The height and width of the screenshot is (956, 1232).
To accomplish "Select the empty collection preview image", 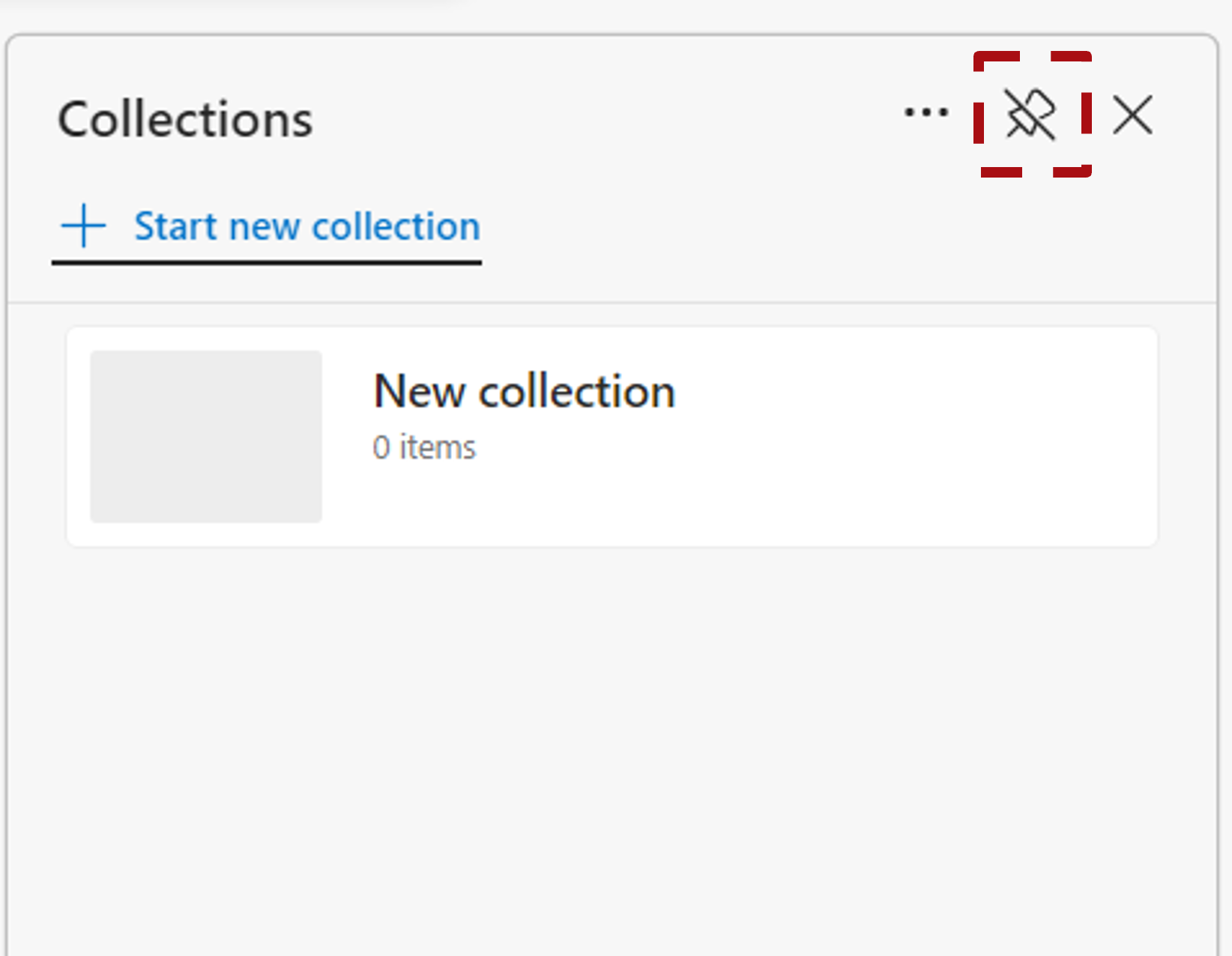I will tap(206, 437).
